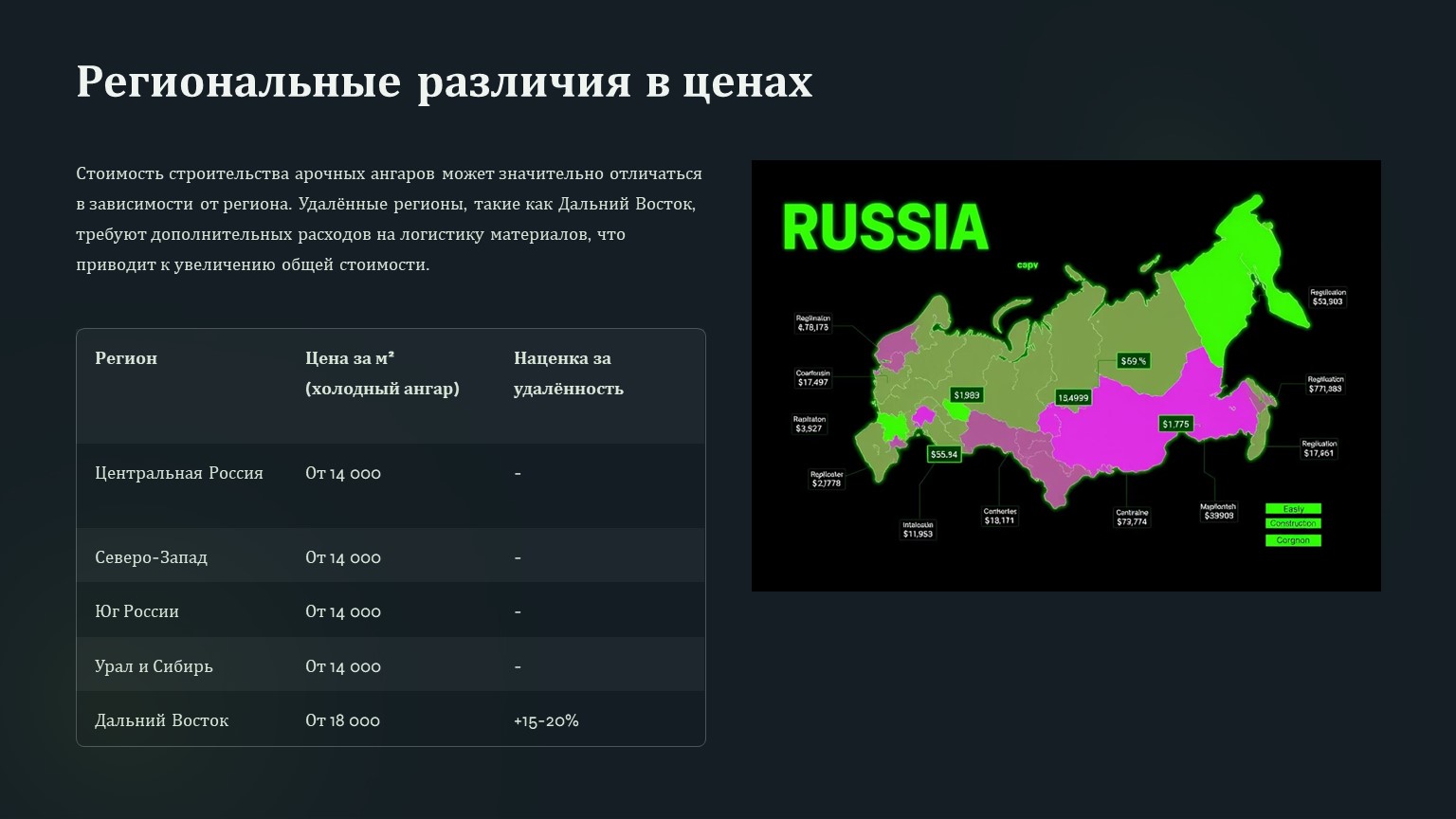Screen dimensions: 1456x819
Task: Click the "Центральная Россия" table cell
Action: click(179, 473)
